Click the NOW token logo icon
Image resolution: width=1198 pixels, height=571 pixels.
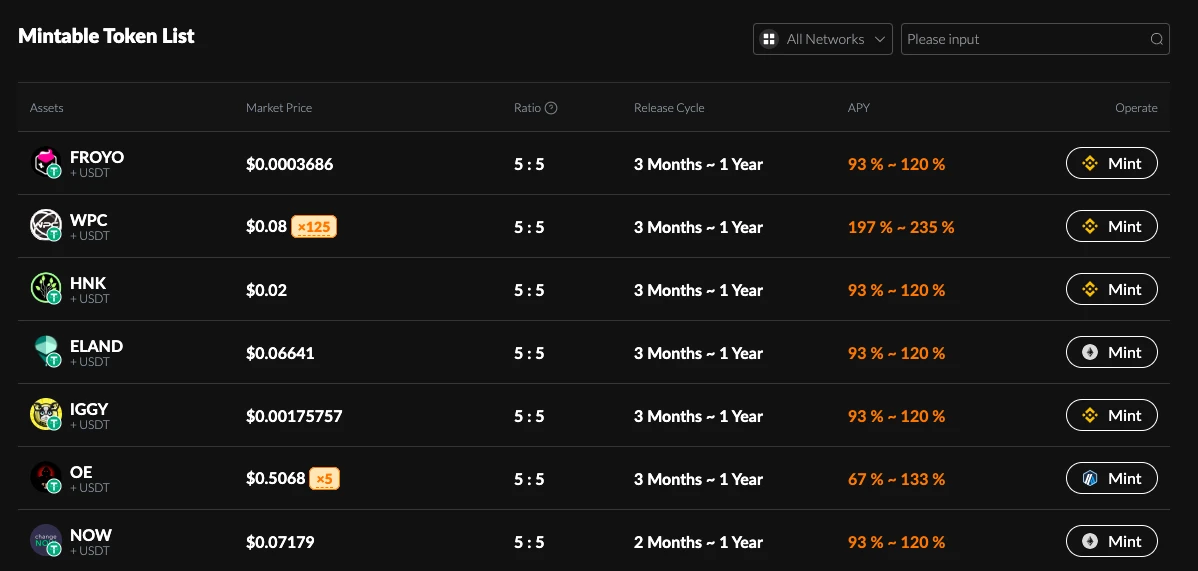click(45, 541)
